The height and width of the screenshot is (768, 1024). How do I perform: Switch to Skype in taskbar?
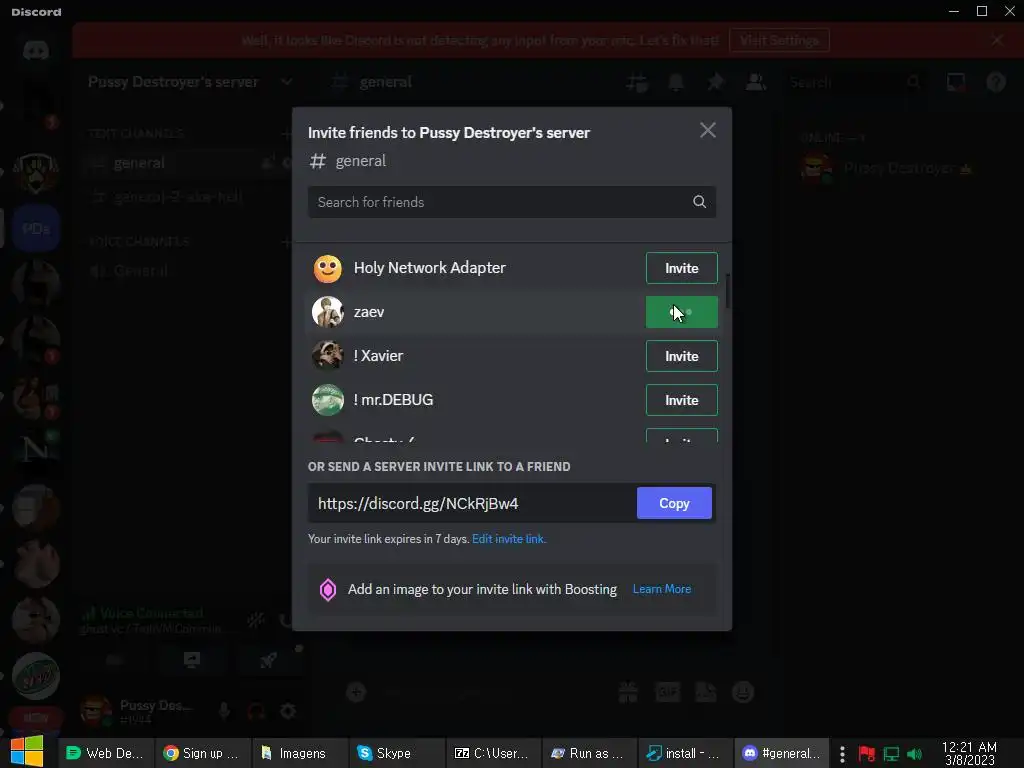[396, 753]
